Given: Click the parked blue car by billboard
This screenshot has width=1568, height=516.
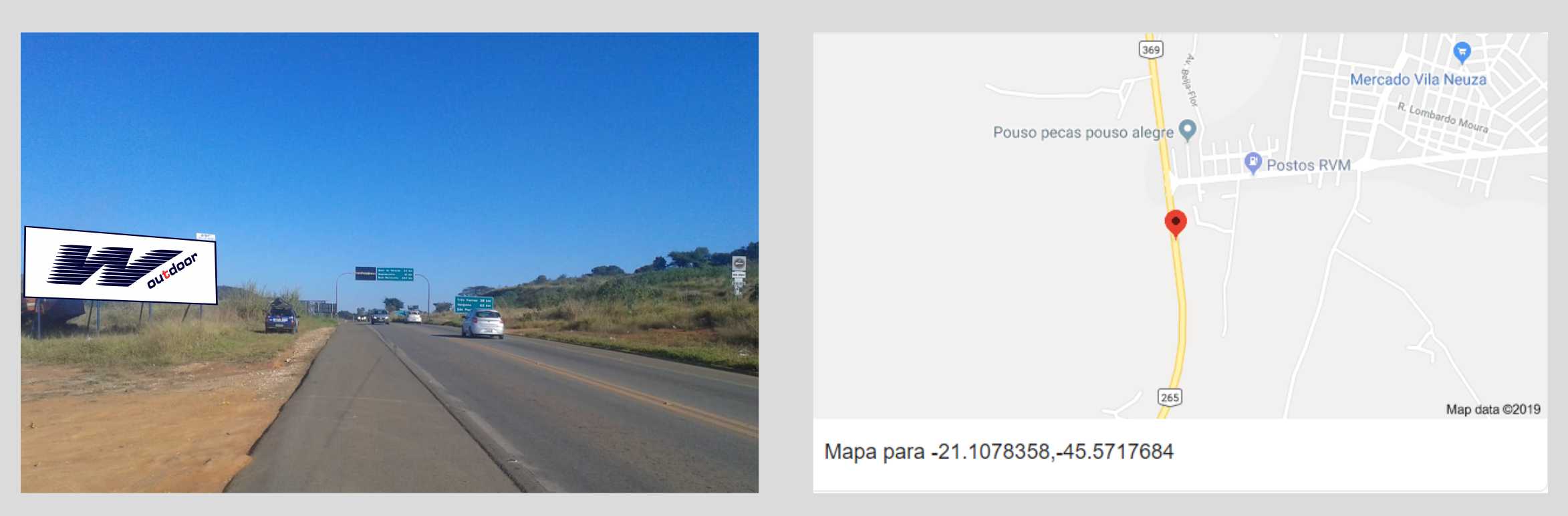Looking at the screenshot, I should (x=281, y=319).
